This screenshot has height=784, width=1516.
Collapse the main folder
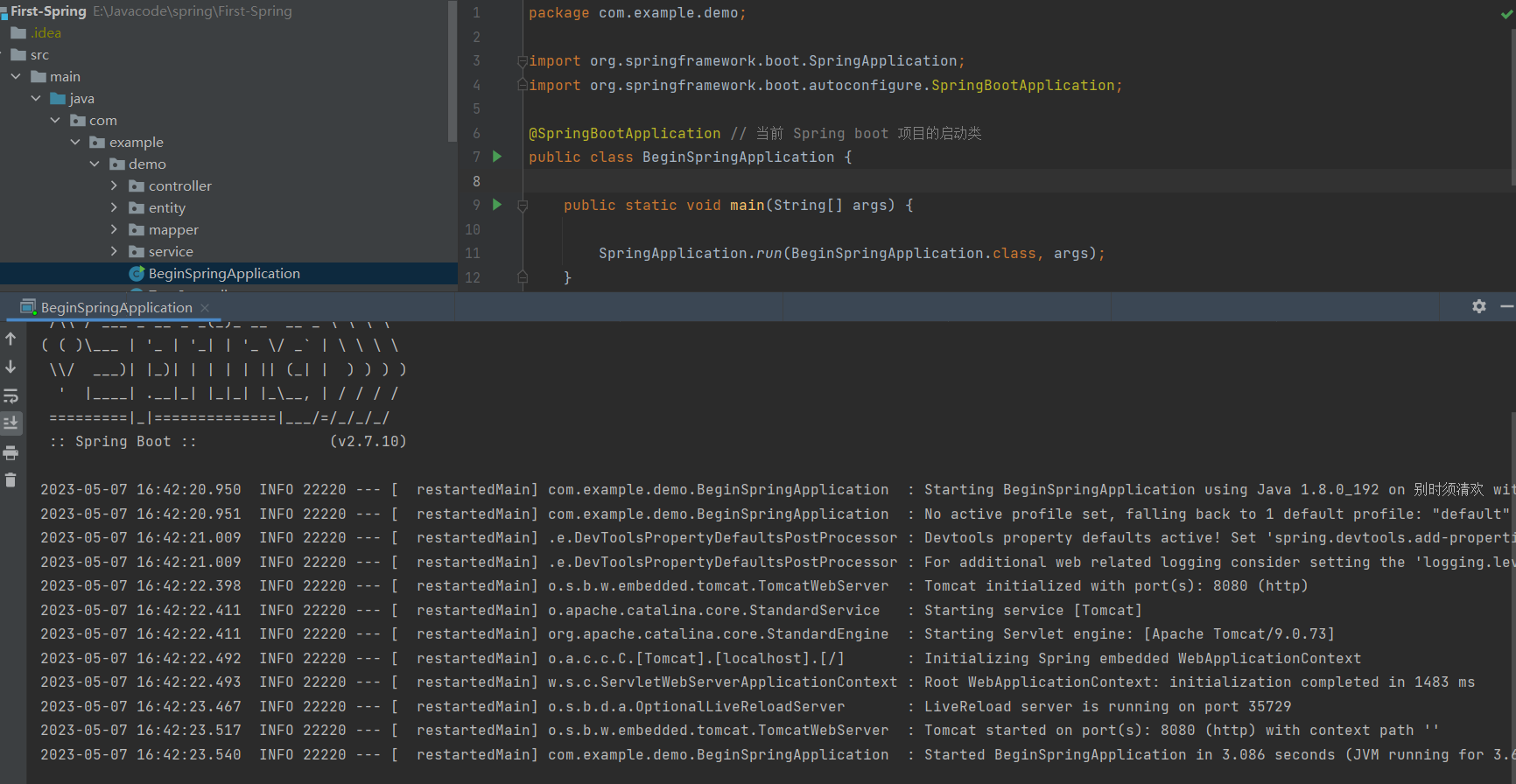coord(16,77)
